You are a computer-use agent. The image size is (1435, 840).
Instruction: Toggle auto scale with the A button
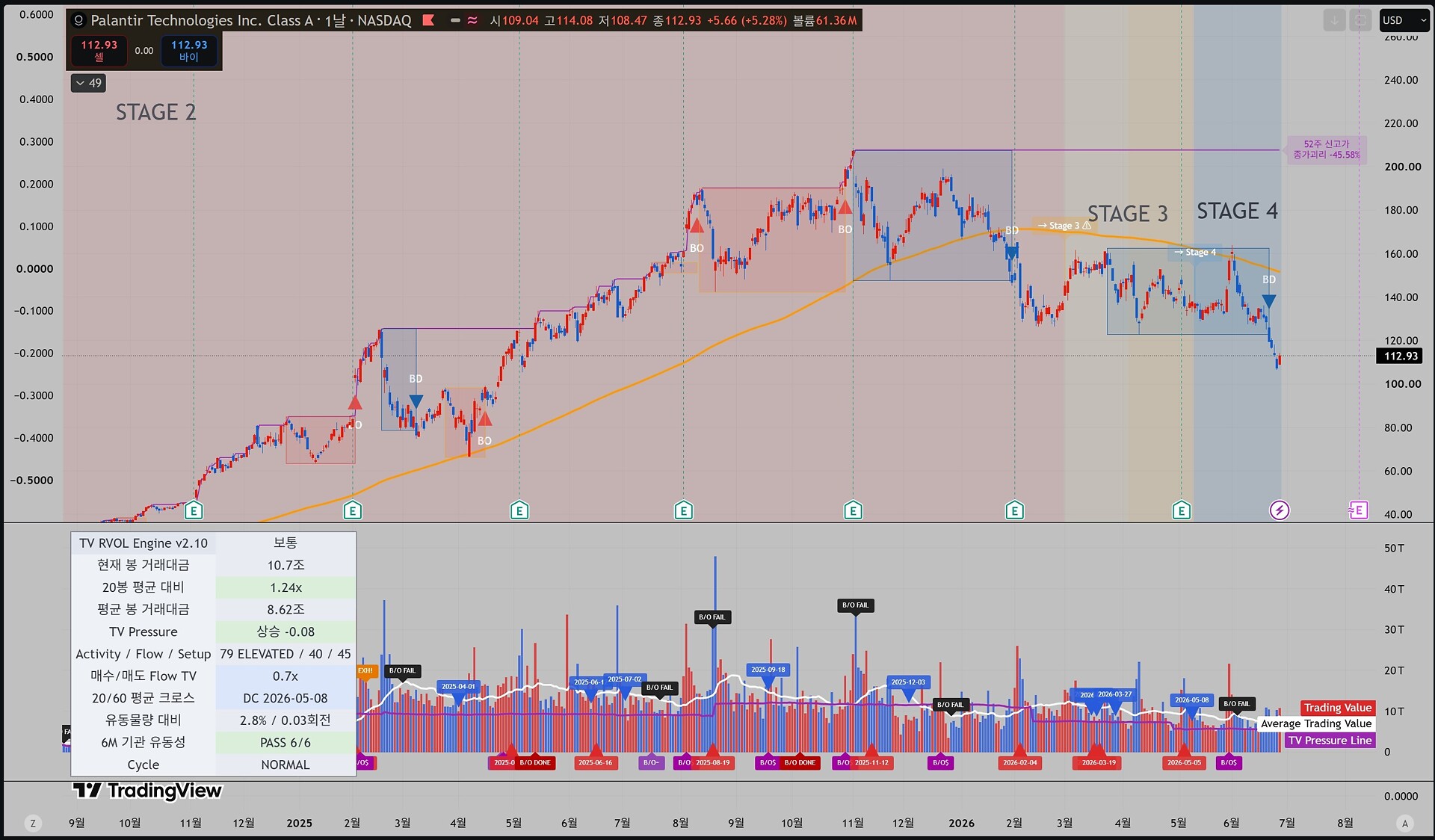point(1404,824)
